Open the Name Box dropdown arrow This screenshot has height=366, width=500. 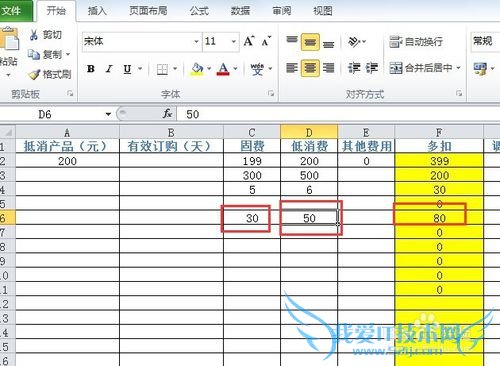[108, 114]
